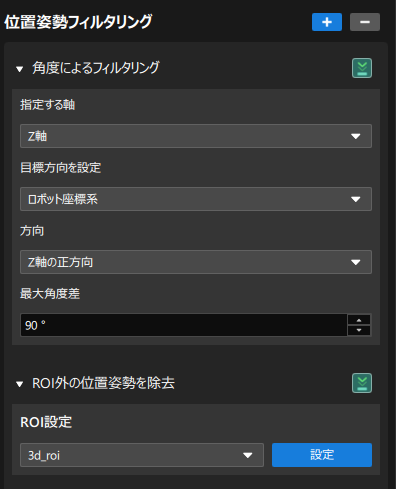Select the 角度によるフィルタリング header text
The height and width of the screenshot is (489, 396).
tap(96, 68)
